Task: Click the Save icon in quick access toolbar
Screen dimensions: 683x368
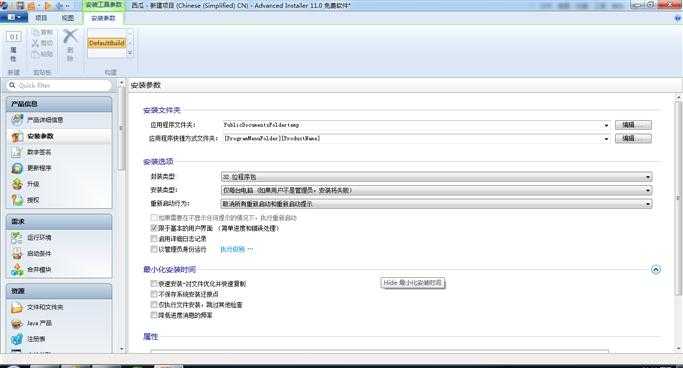Action: pos(20,6)
